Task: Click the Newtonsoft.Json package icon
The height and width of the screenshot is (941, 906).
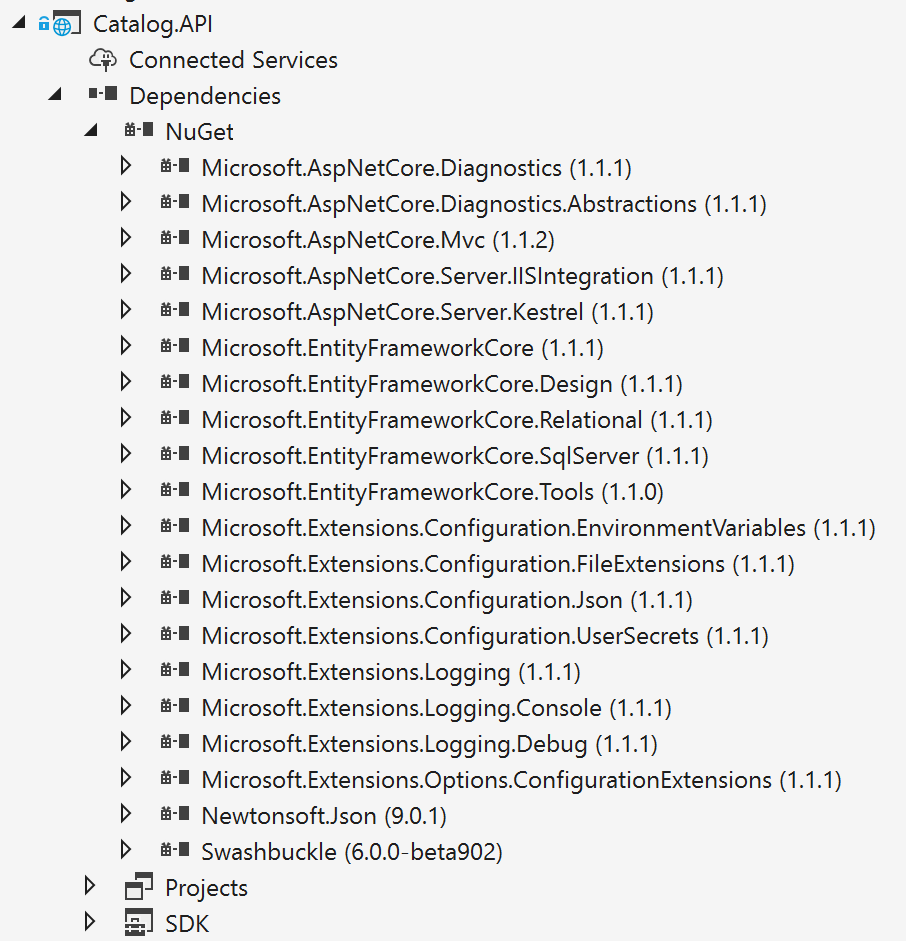Action: click(174, 816)
